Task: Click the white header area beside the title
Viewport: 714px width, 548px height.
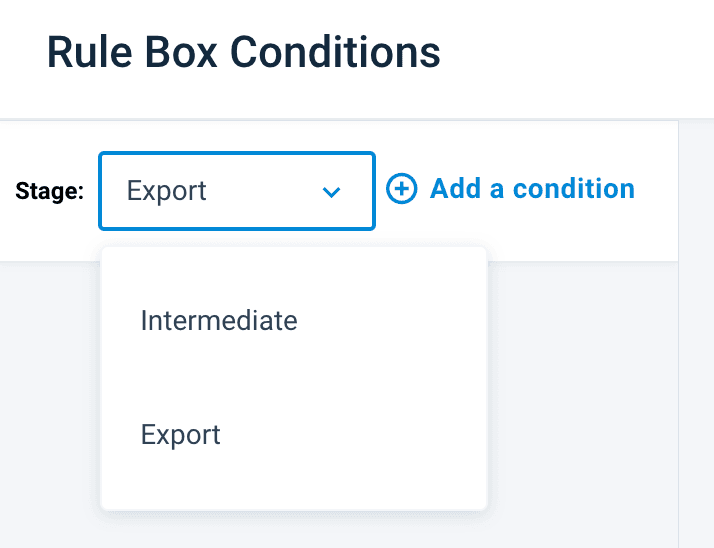Action: pyautogui.click(x=580, y=55)
